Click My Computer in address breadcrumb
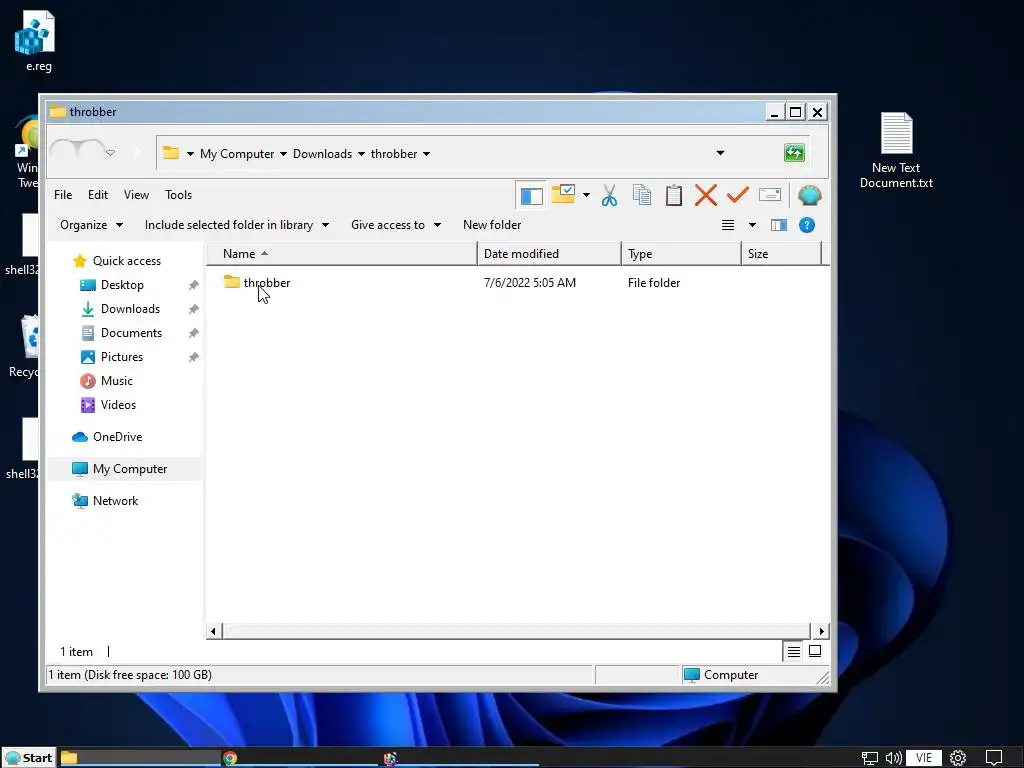Image resolution: width=1024 pixels, height=768 pixels. [x=237, y=153]
